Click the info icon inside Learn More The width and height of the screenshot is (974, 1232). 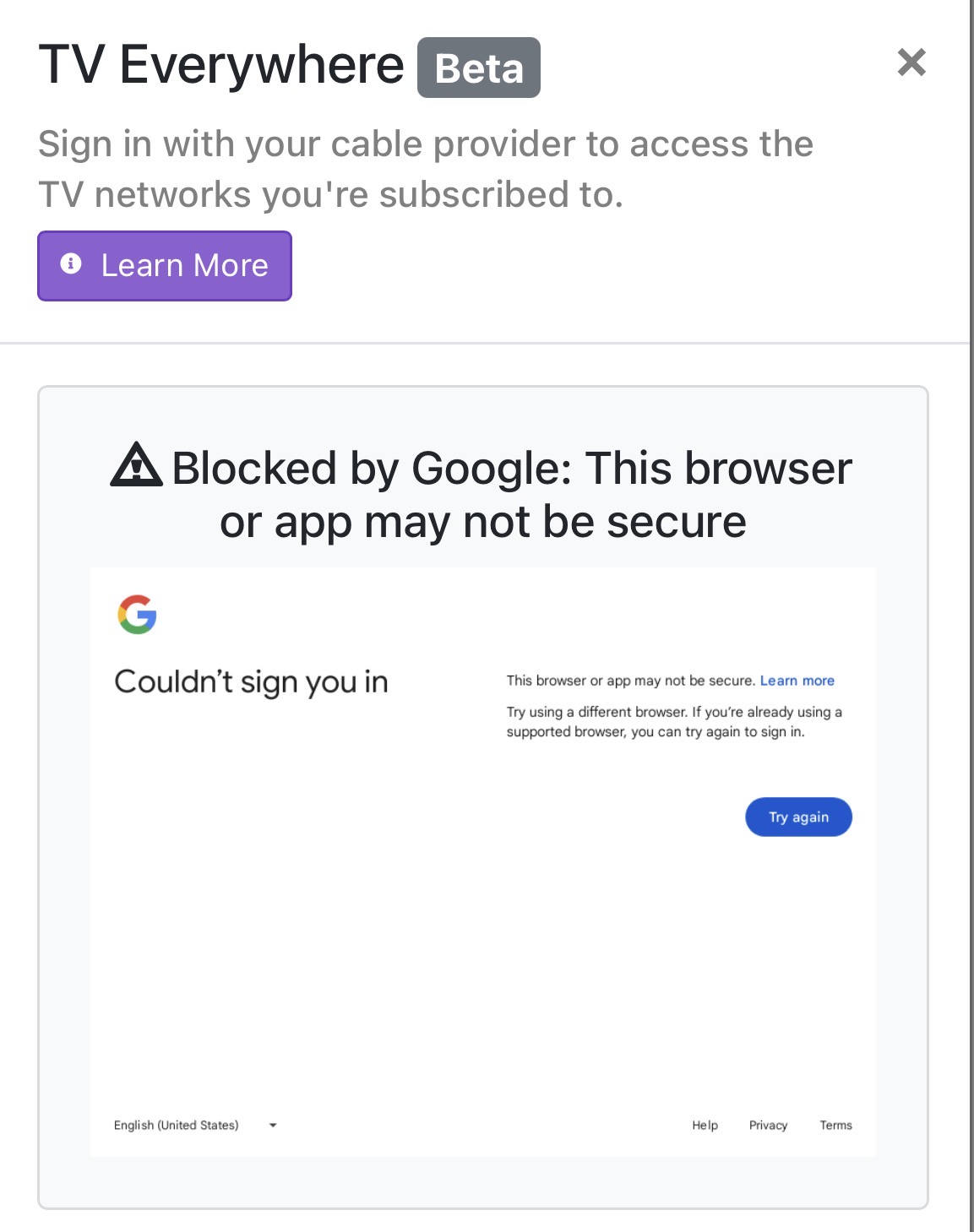coord(71,264)
